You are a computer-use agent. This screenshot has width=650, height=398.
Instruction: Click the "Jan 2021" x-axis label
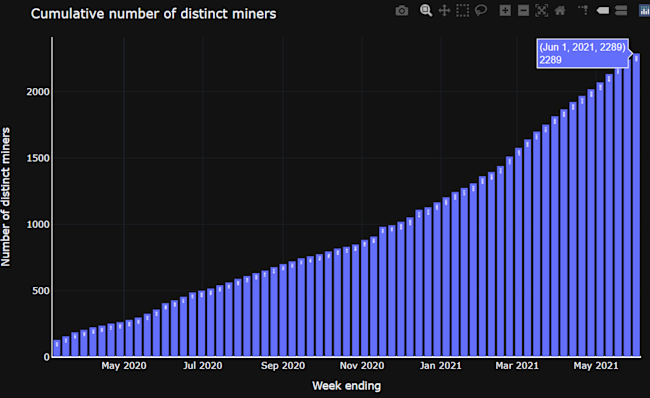441,366
